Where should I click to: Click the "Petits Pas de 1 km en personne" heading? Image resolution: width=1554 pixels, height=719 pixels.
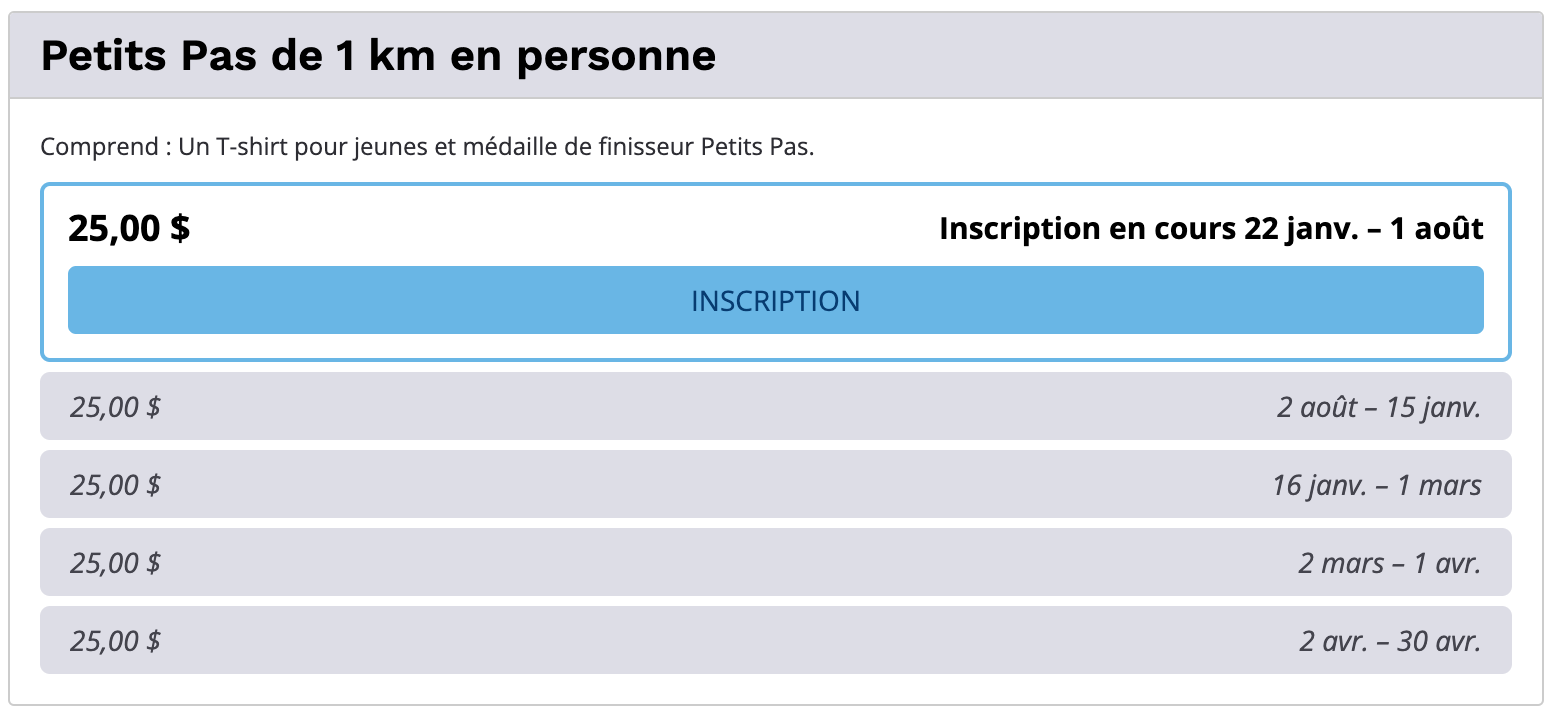click(378, 56)
